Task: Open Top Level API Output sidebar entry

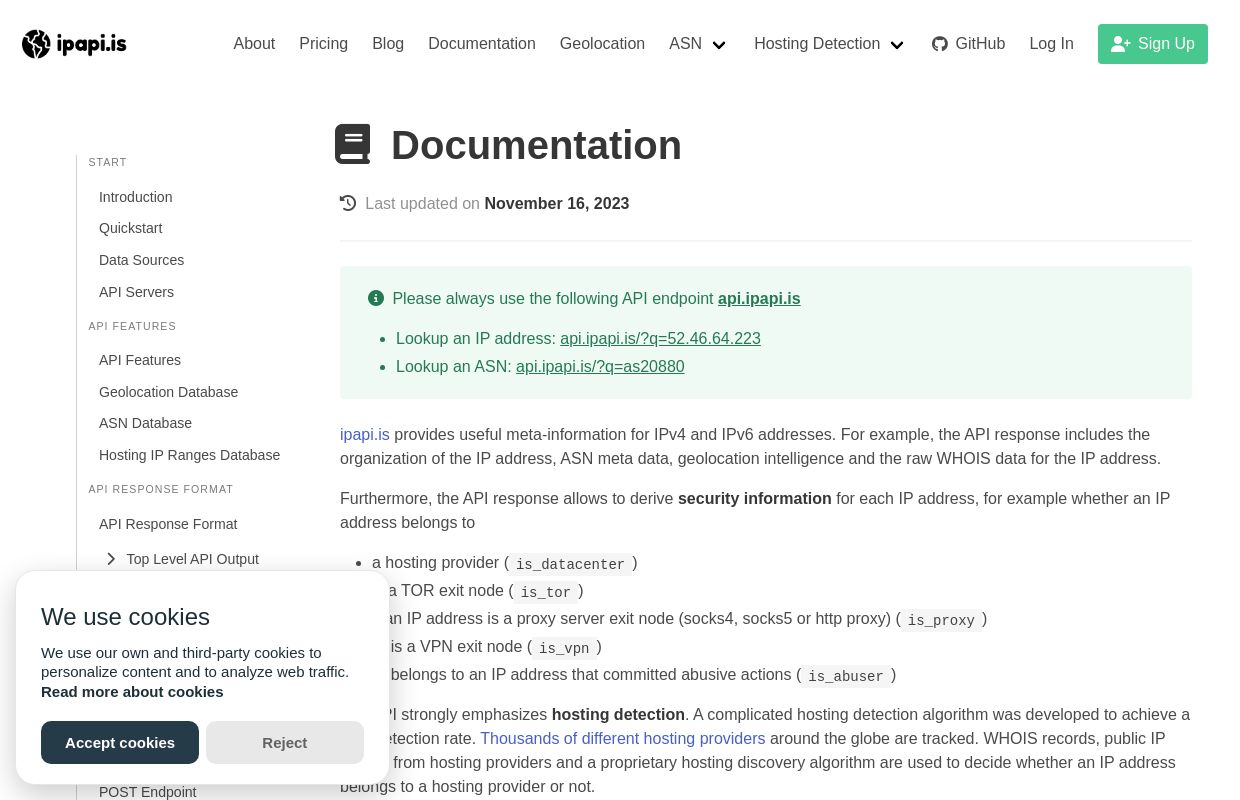Action: point(192,559)
